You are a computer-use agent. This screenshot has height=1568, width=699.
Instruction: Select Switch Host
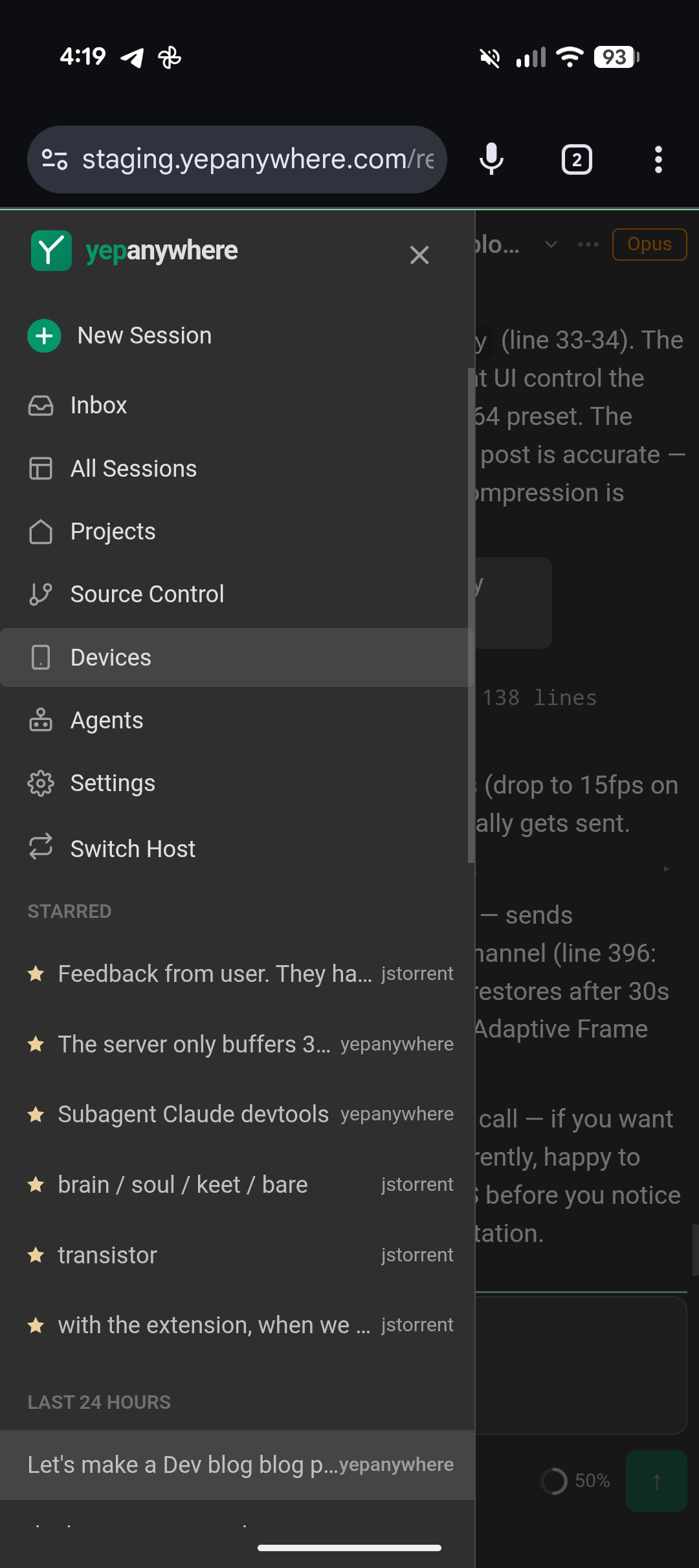133,848
